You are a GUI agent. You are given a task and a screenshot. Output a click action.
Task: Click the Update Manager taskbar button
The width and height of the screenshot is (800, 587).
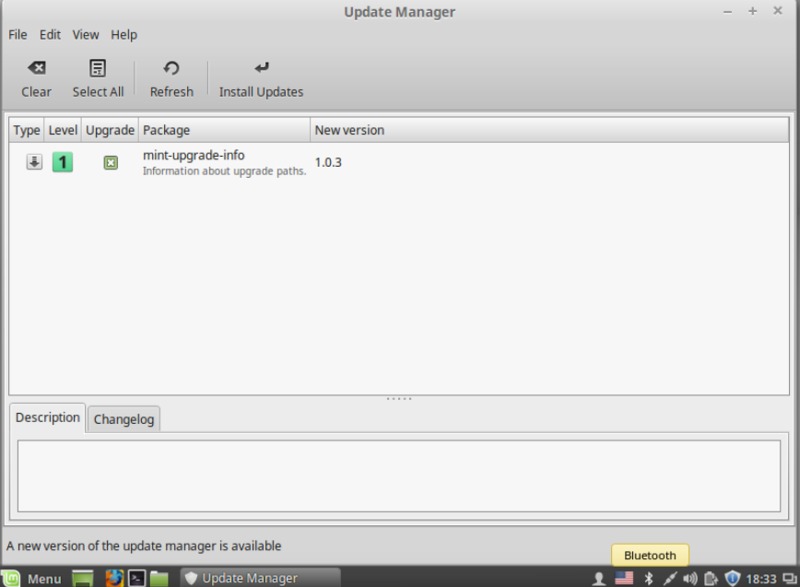point(260,578)
